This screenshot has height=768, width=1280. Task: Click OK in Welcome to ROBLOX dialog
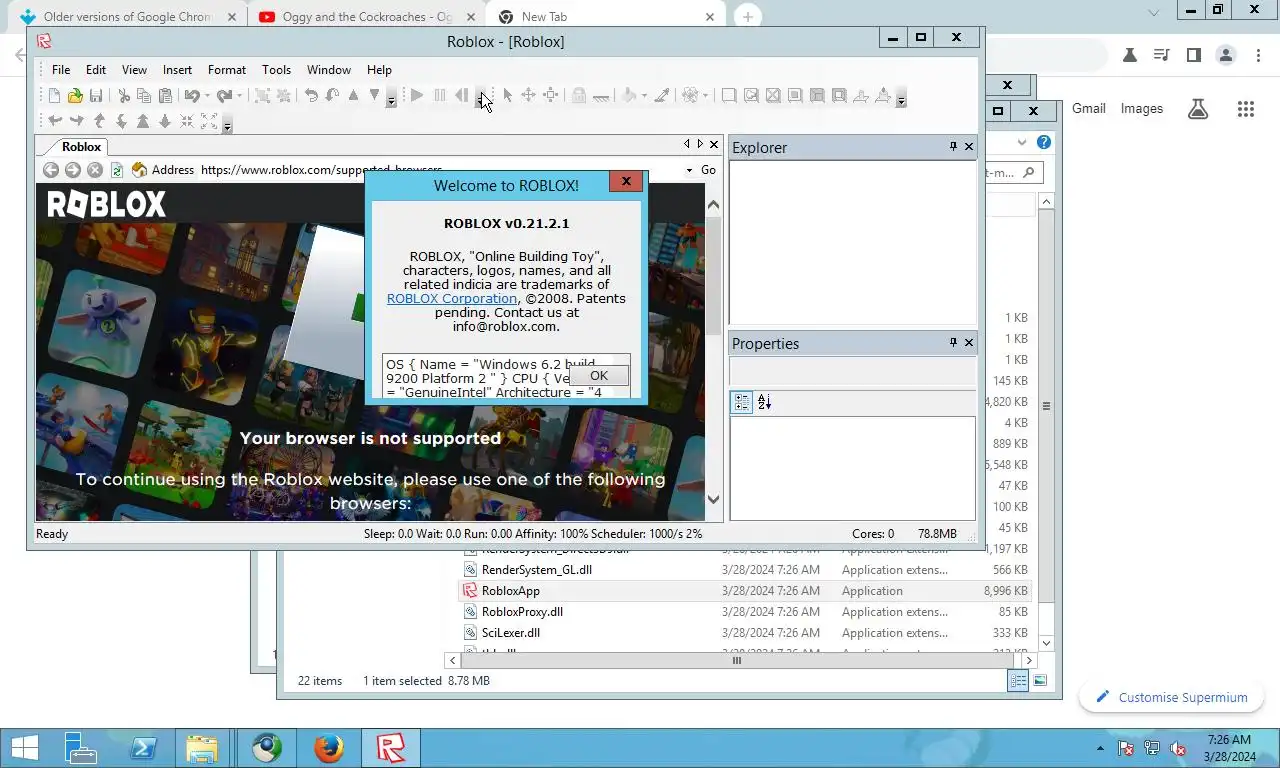point(599,376)
